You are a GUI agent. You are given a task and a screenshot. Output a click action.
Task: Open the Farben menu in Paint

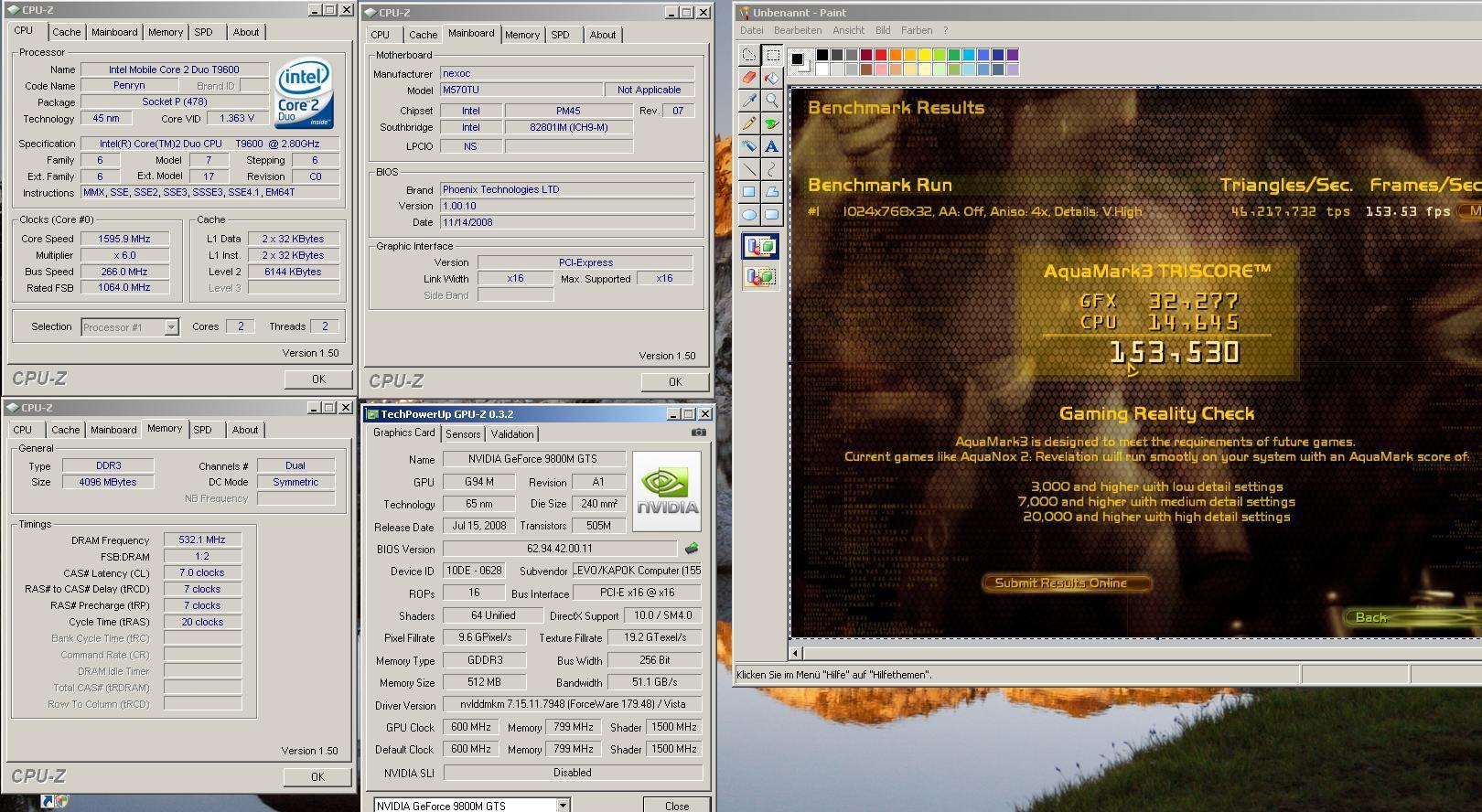tap(917, 30)
